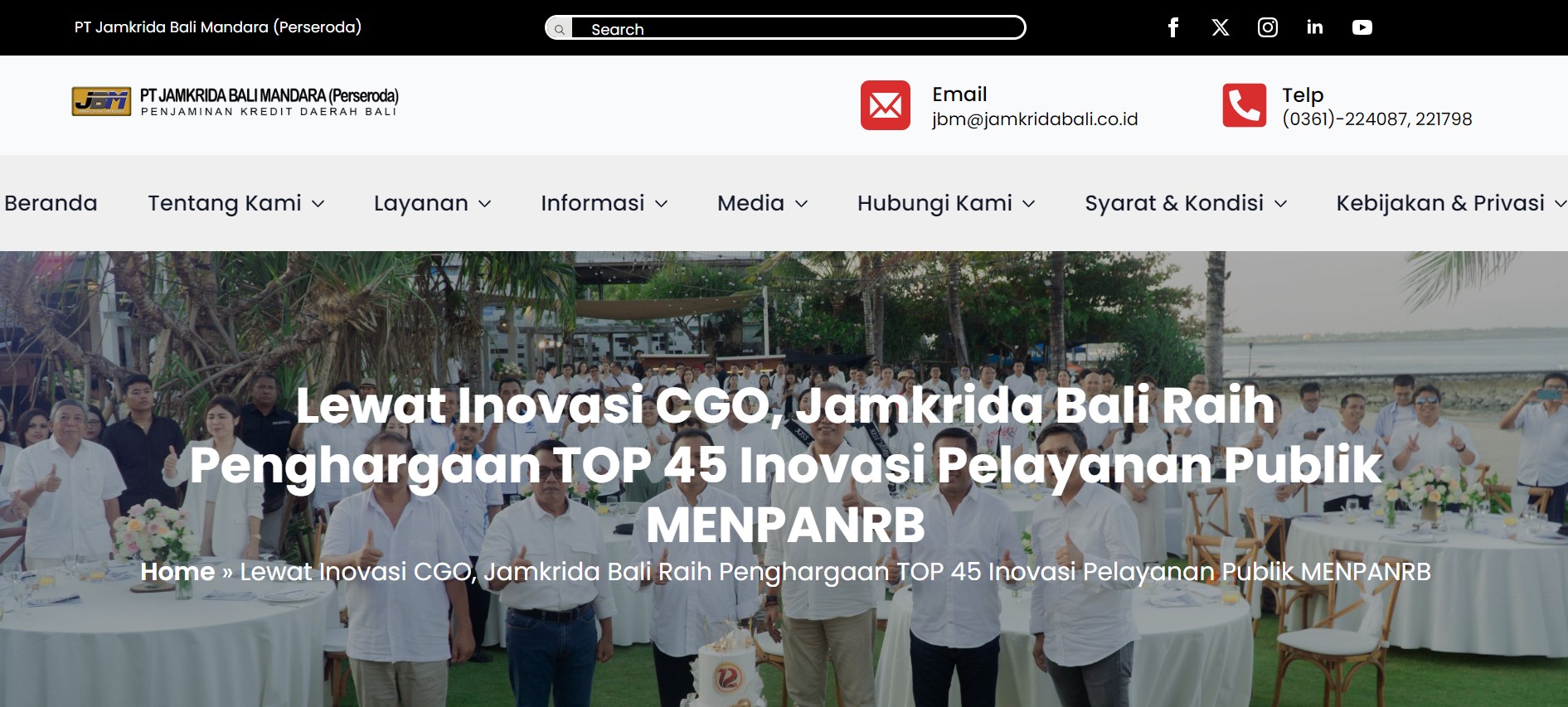Screen dimensions: 1568x707
Task: Open the Syarat & Kondisi menu
Action: (x=1186, y=203)
